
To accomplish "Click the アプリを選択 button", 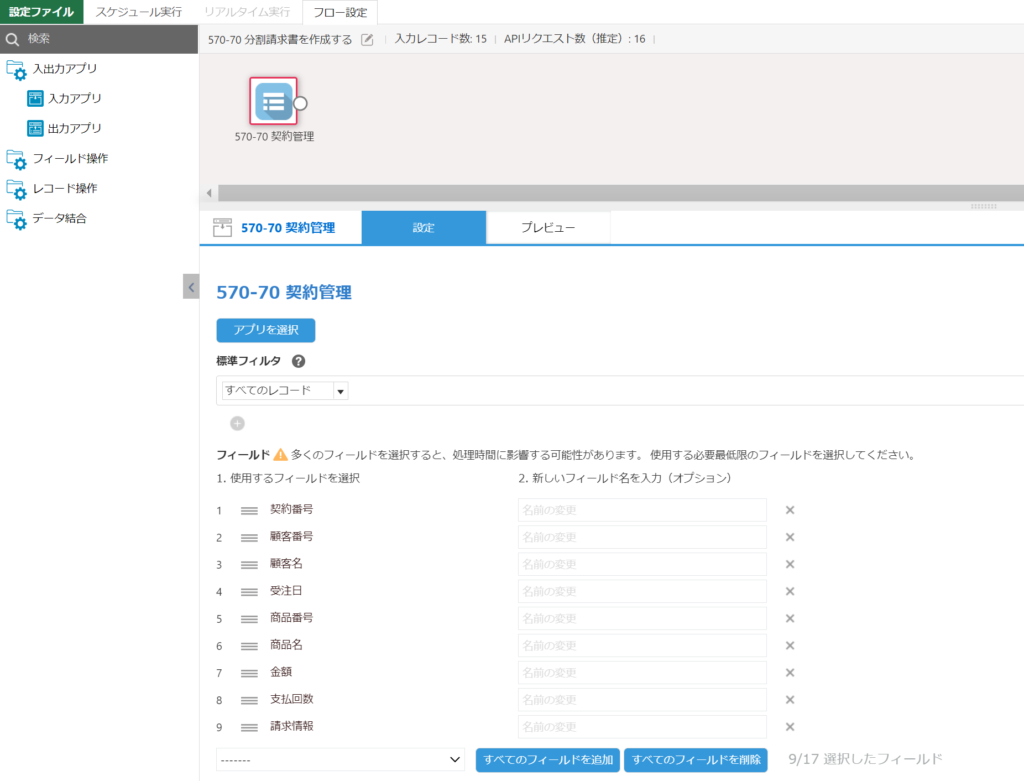I will coord(265,330).
